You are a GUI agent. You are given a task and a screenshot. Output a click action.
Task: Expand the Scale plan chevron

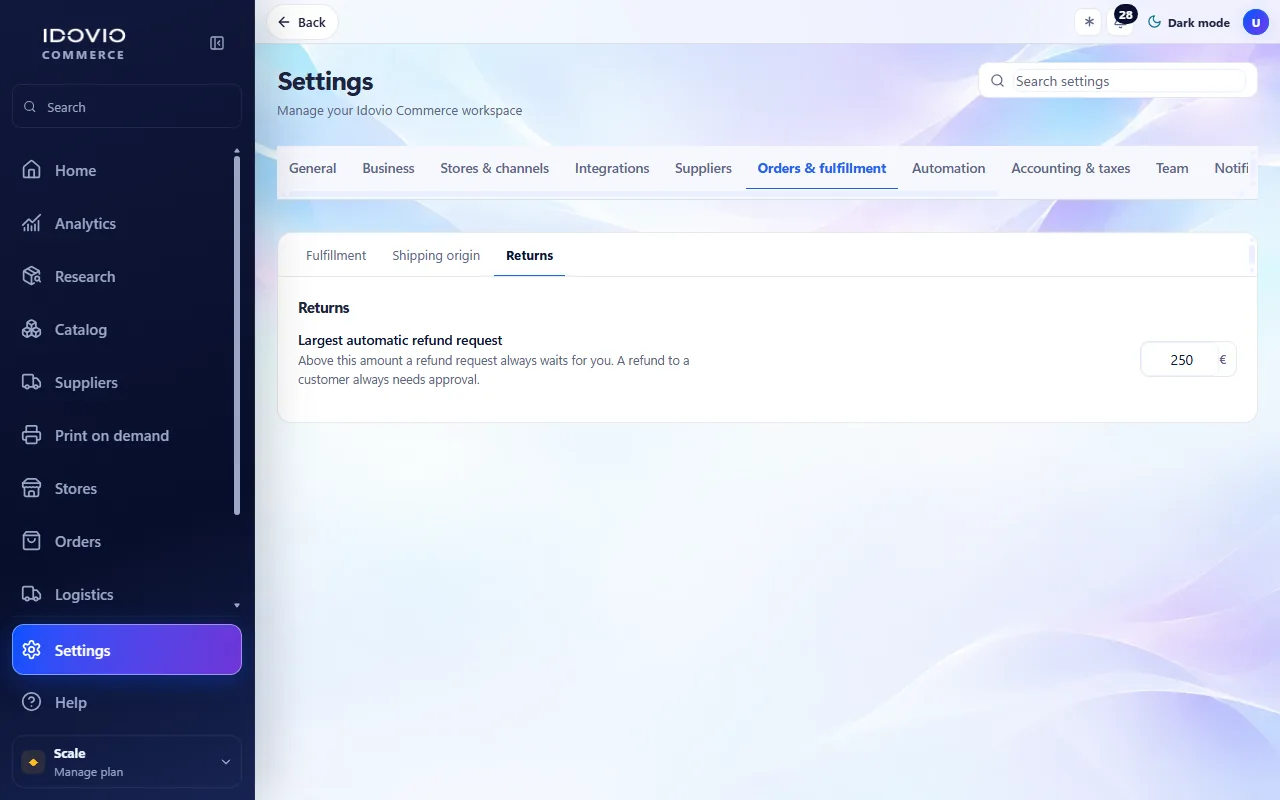[x=225, y=762]
